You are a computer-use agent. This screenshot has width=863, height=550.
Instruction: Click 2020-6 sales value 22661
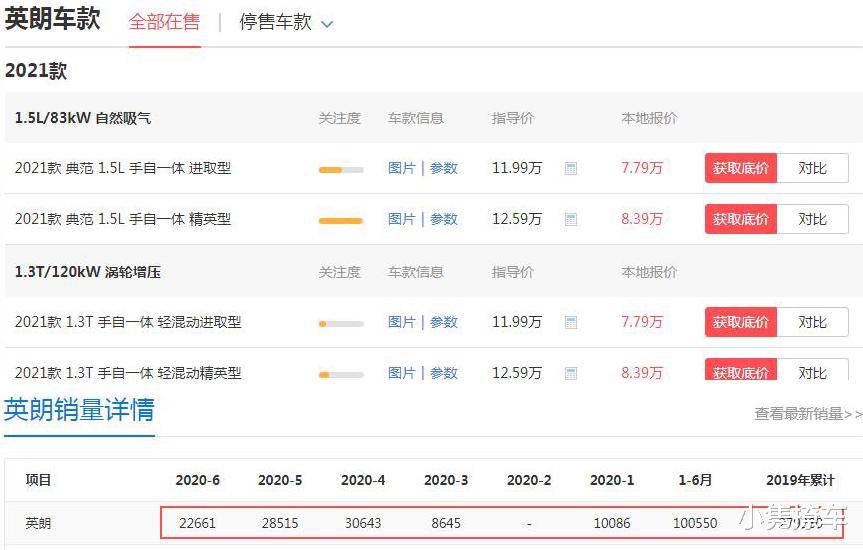pos(198,523)
